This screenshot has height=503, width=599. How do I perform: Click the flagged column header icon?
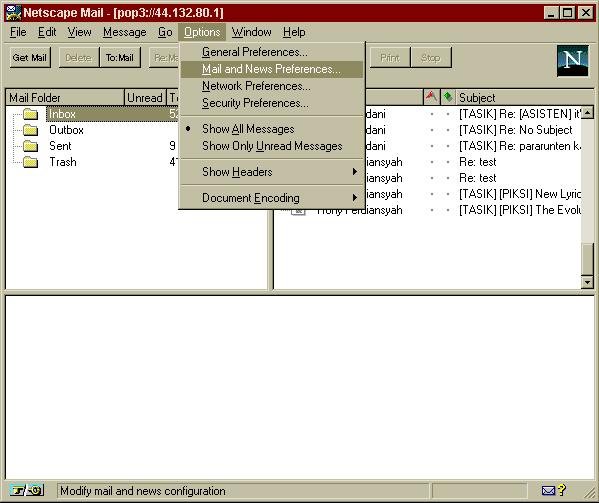point(431,97)
